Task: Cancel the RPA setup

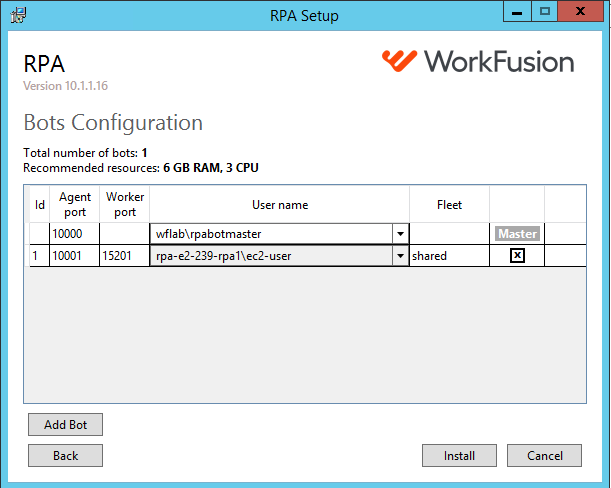Action: [544, 456]
